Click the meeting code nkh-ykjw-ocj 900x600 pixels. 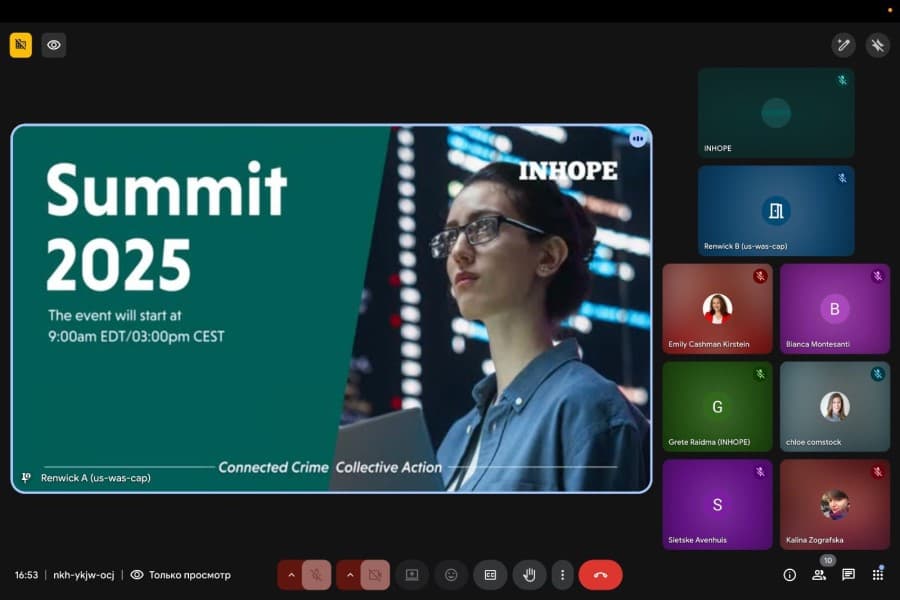[84, 575]
